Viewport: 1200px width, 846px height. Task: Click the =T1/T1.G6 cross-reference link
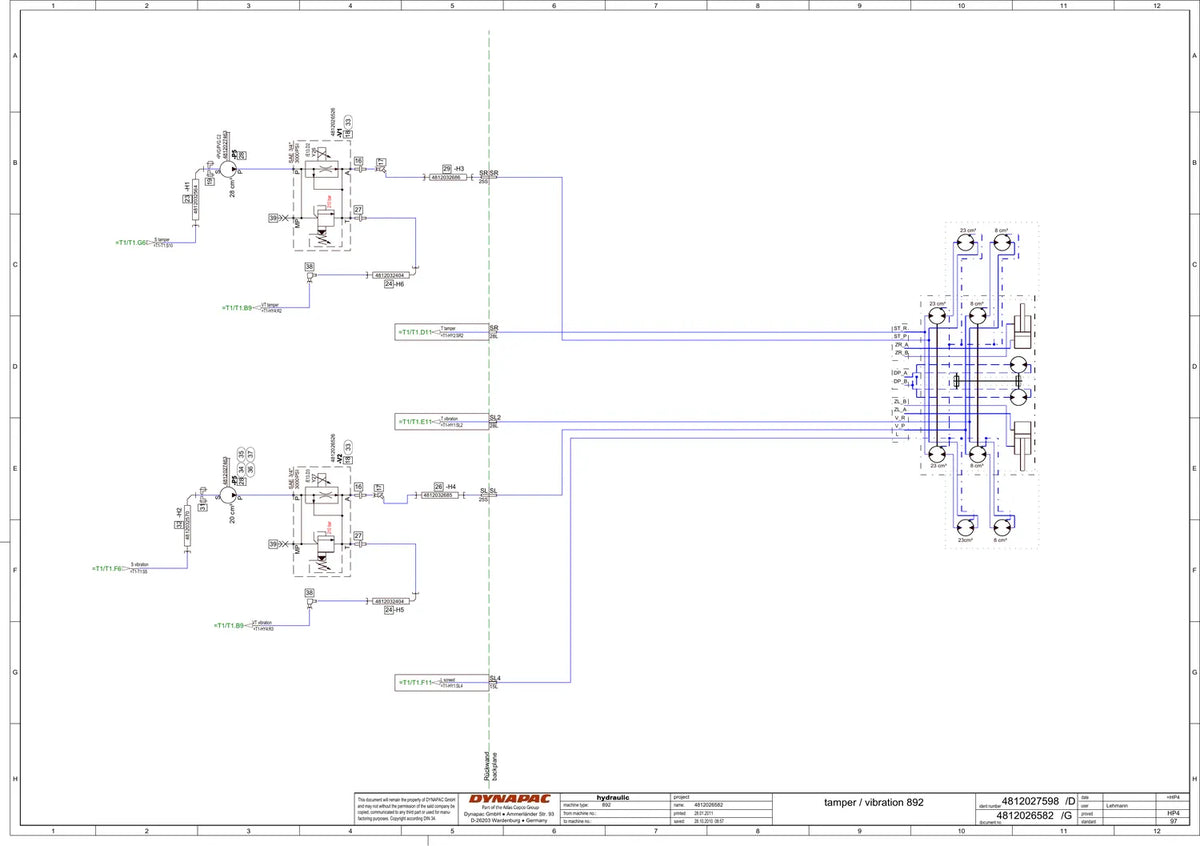pos(131,242)
